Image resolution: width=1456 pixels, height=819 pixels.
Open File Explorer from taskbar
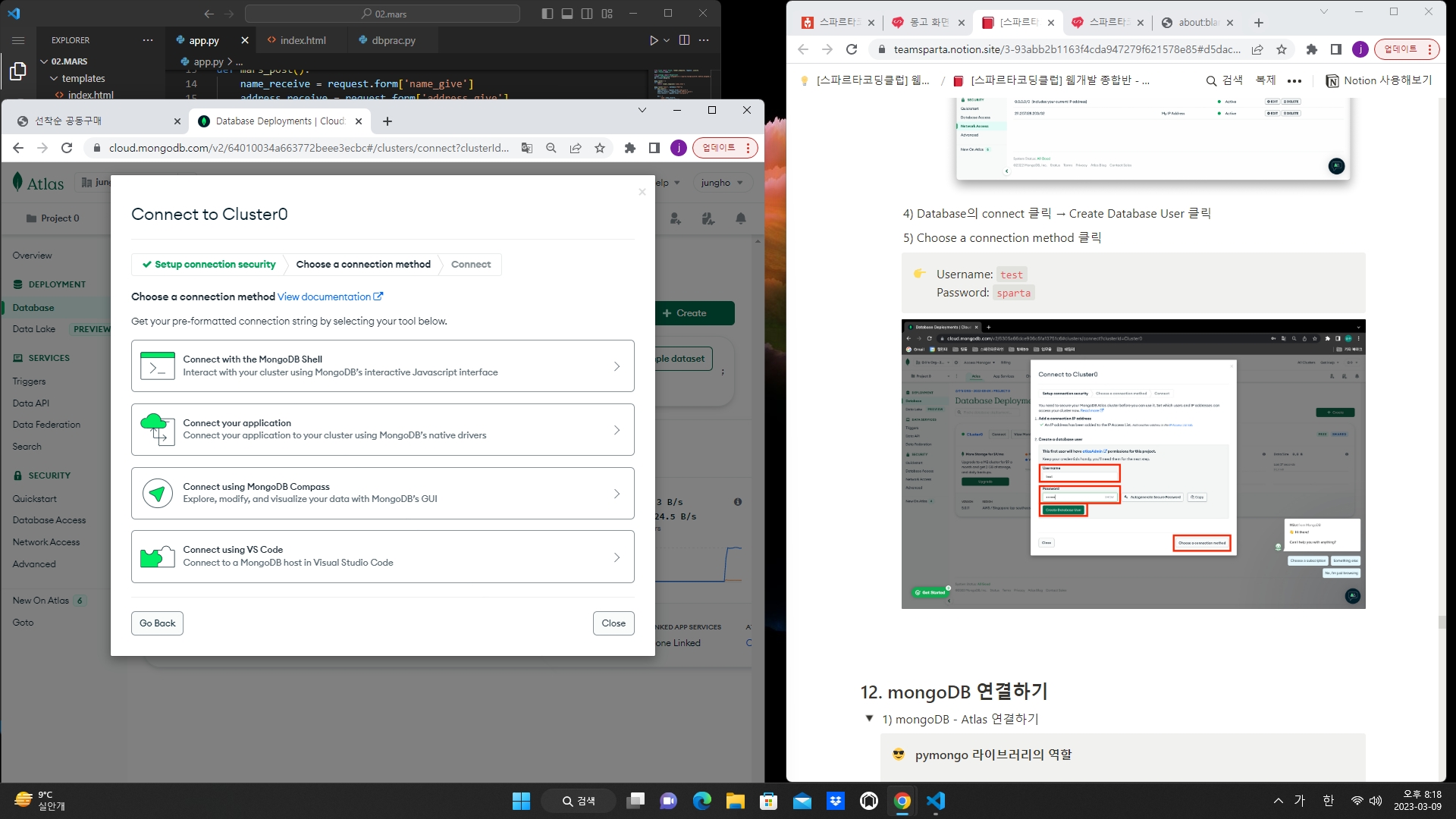(735, 801)
